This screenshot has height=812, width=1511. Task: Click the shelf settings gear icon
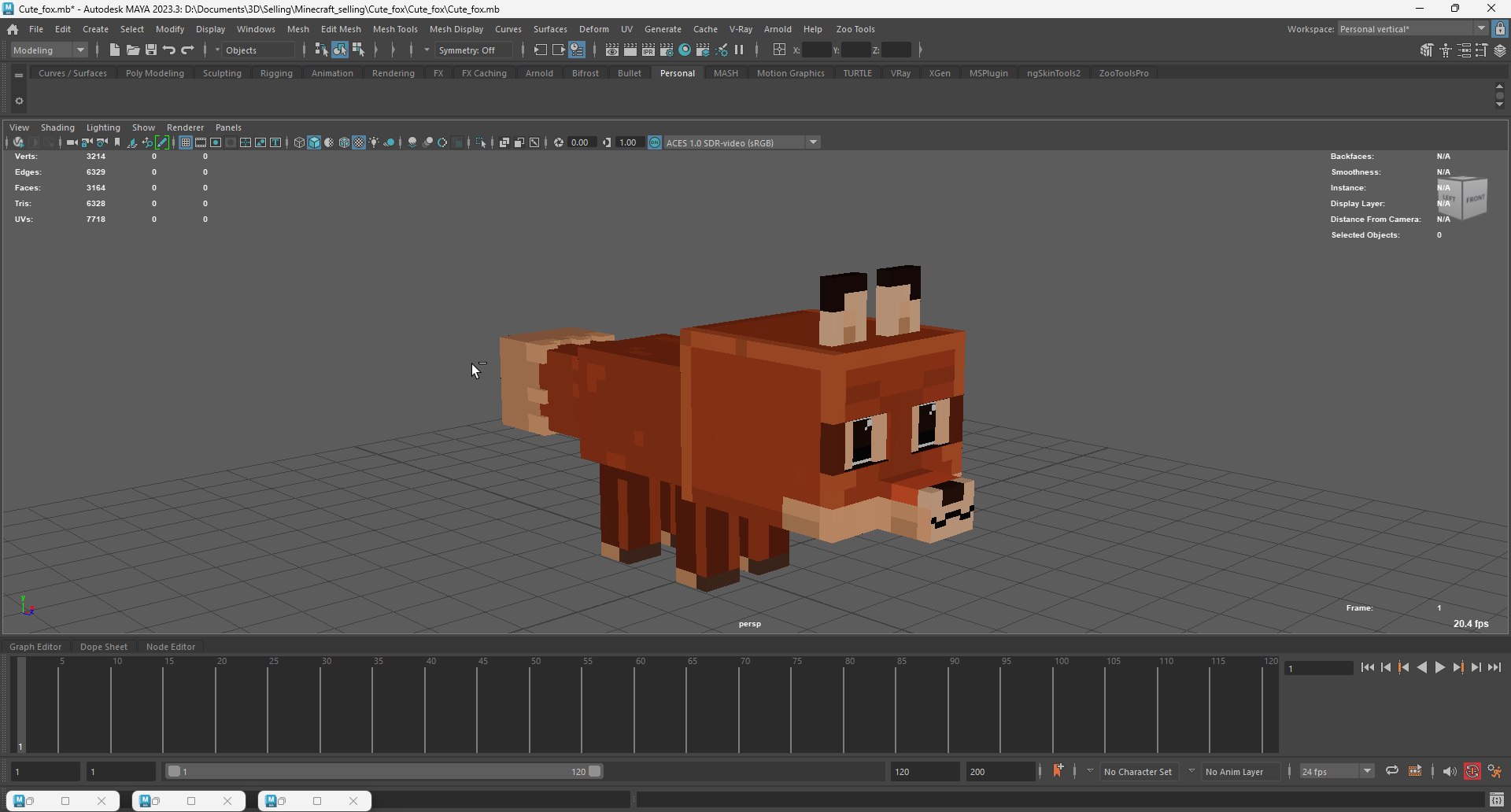point(19,101)
